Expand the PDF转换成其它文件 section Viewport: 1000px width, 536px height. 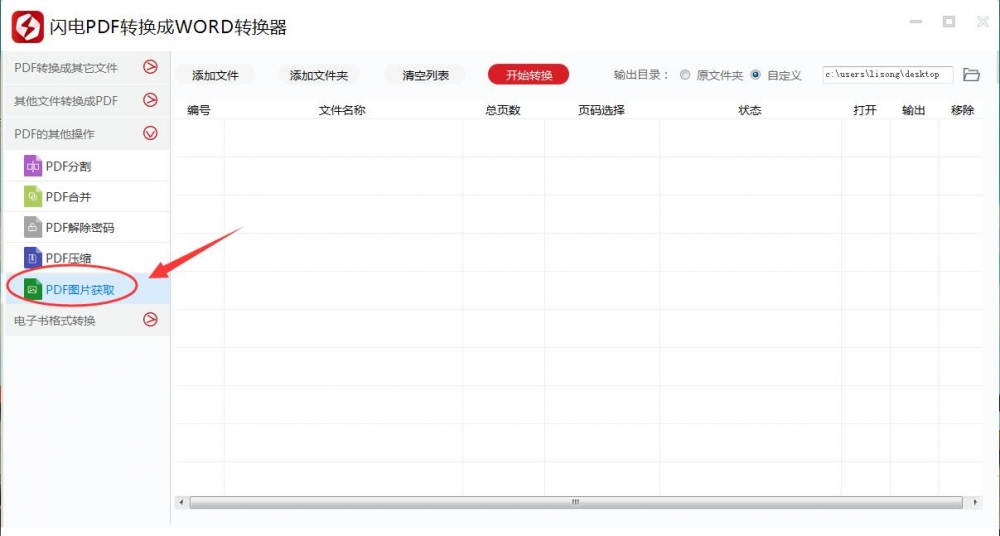coord(150,67)
